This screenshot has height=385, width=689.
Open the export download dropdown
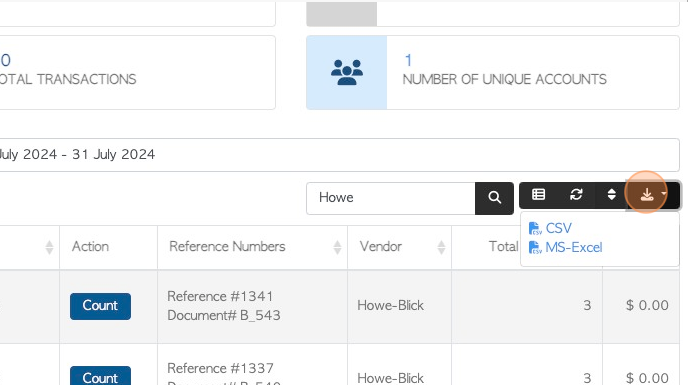point(652,195)
